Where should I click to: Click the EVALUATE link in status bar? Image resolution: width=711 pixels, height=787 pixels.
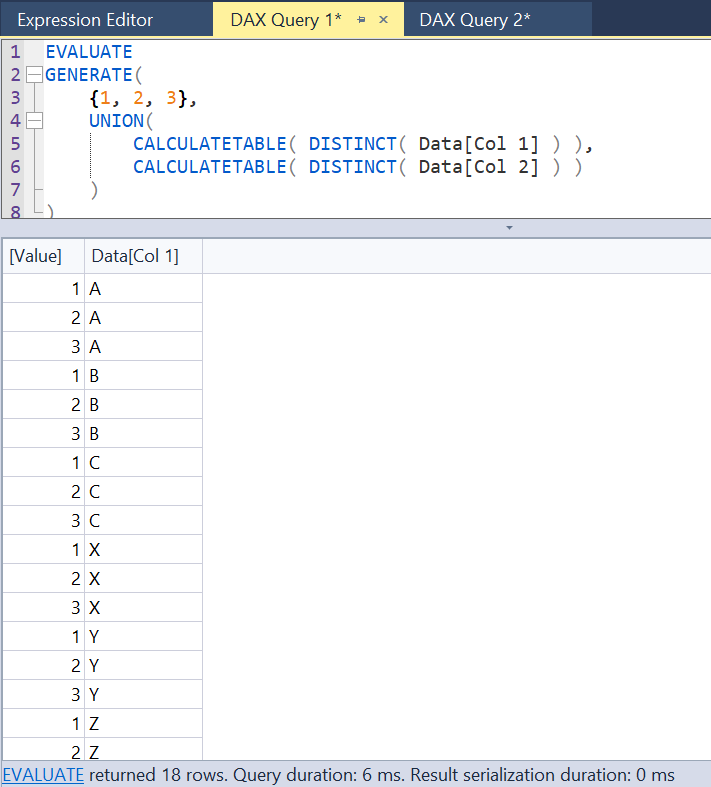(43, 775)
